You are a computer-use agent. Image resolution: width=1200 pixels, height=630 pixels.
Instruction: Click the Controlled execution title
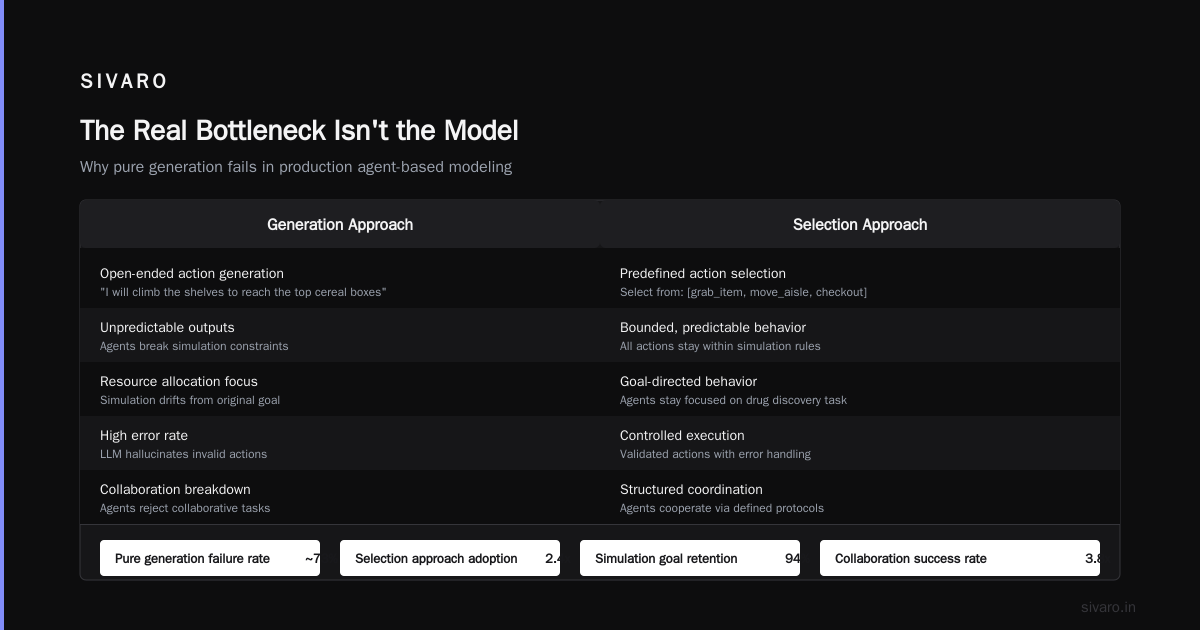(682, 436)
